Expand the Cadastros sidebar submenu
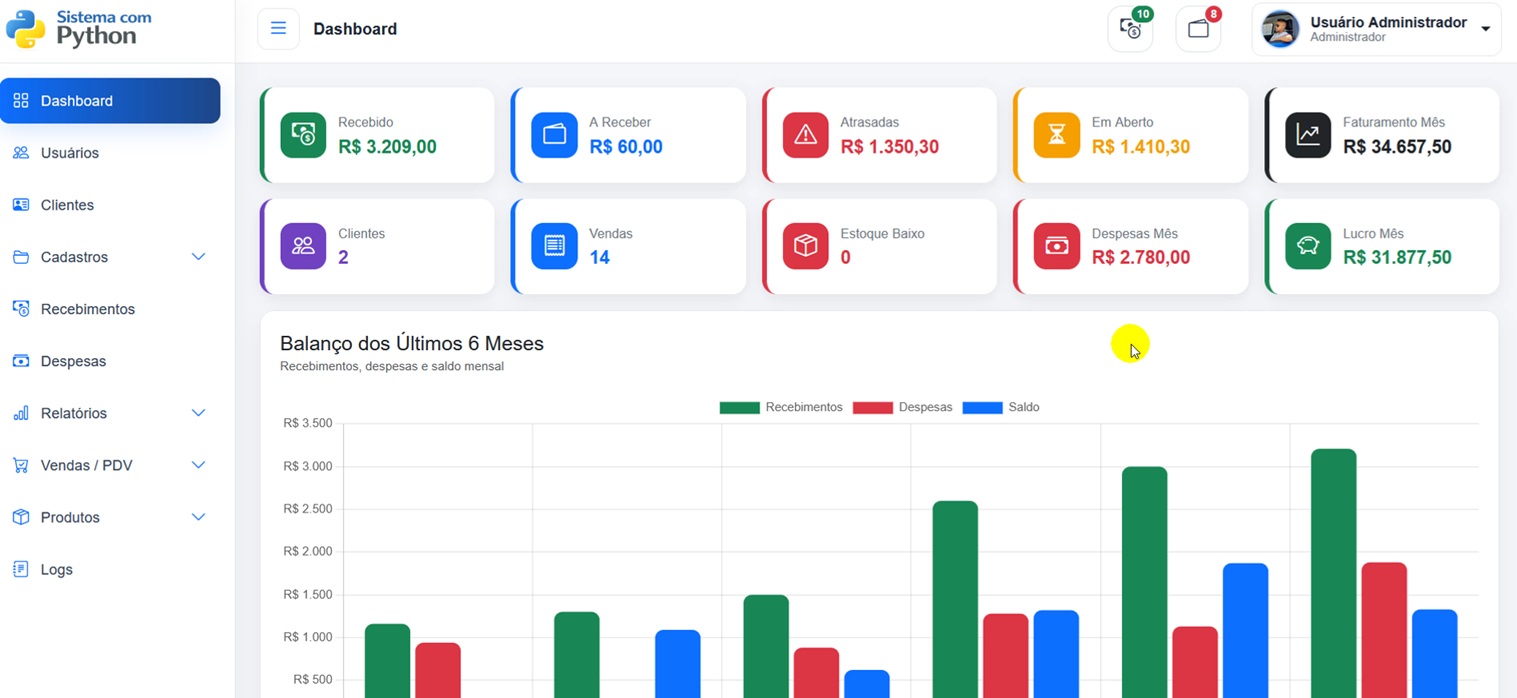 [x=110, y=257]
